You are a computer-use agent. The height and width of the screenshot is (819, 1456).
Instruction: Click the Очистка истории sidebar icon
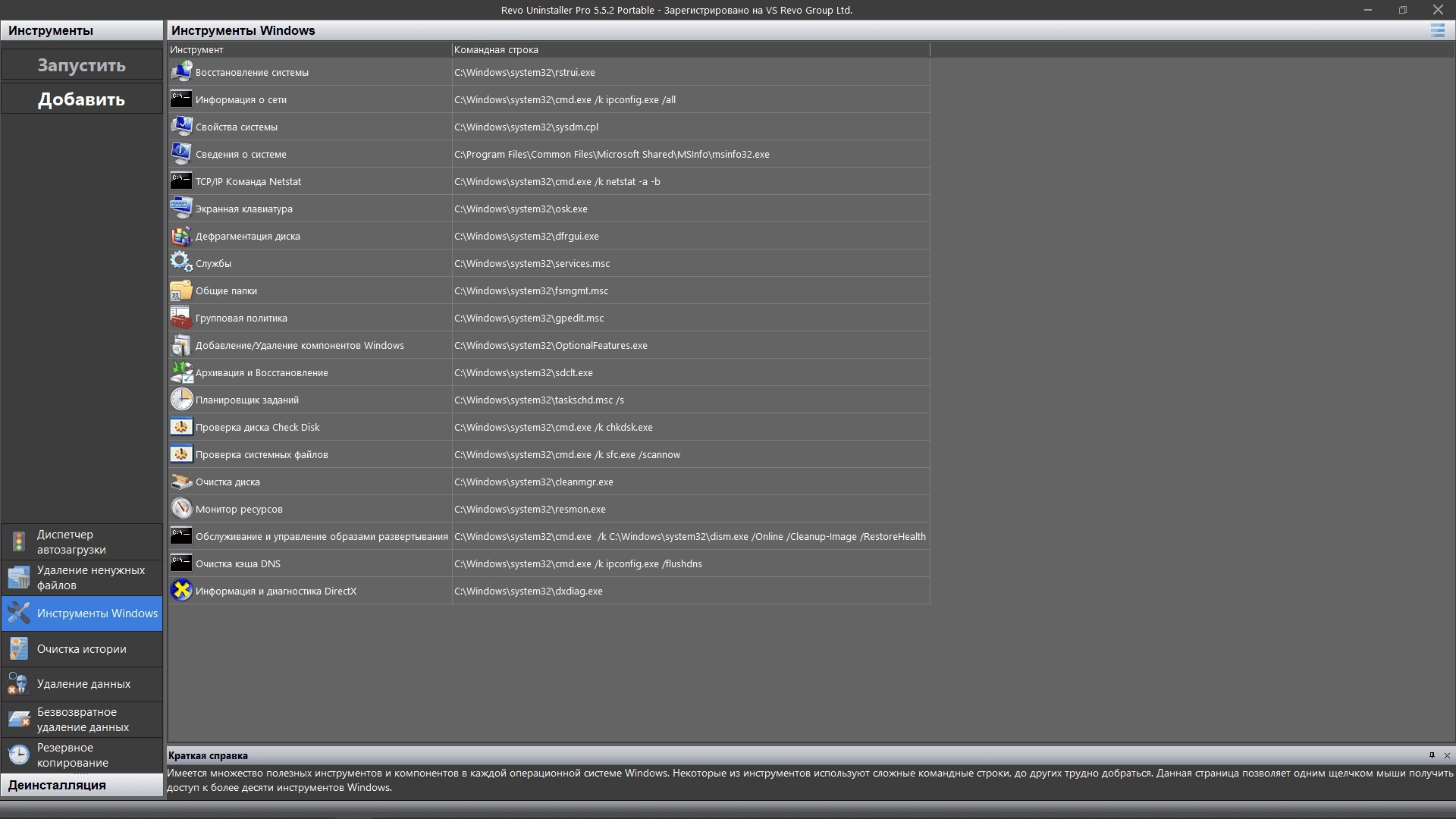(19, 649)
